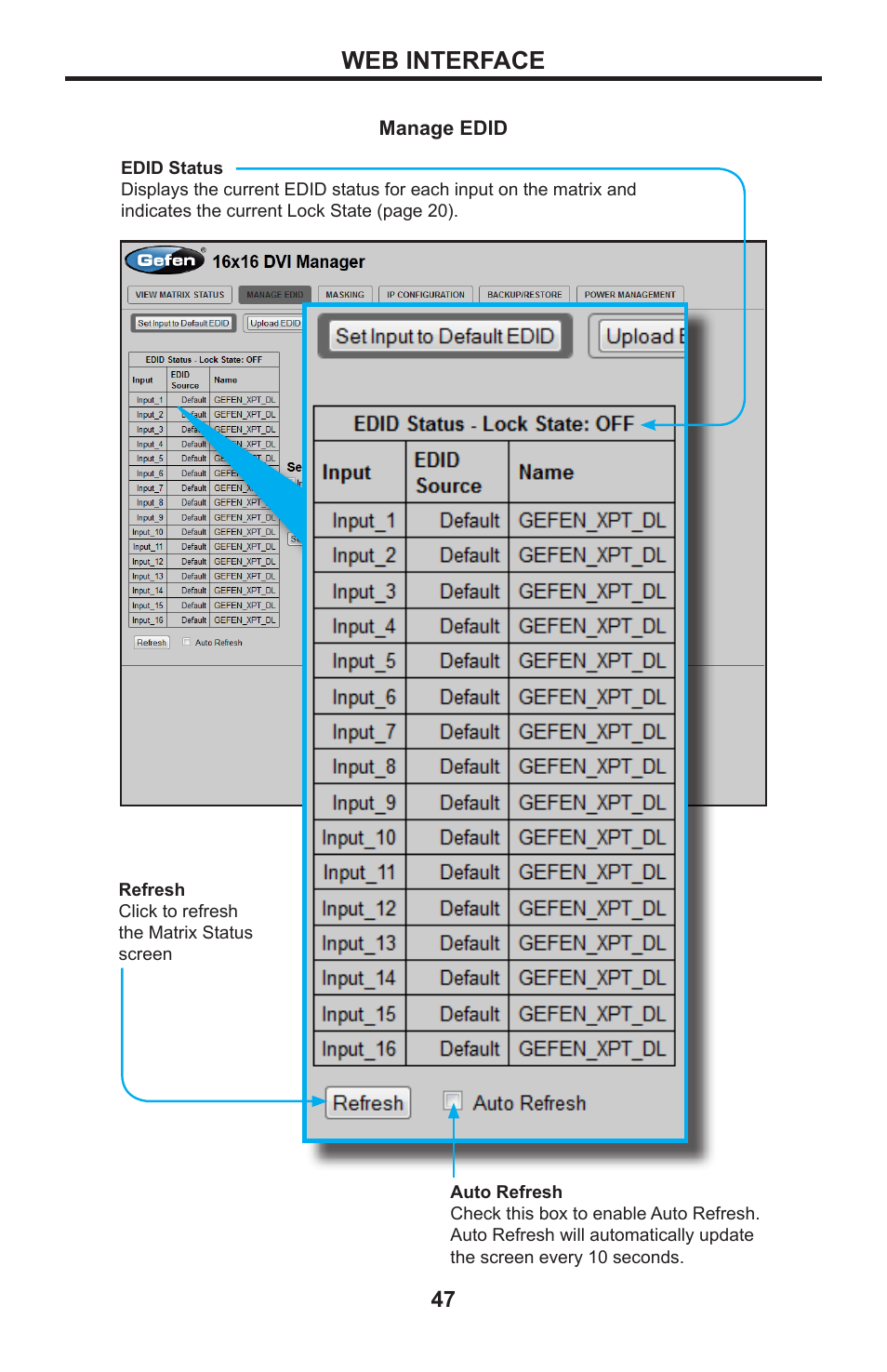Image resolution: width=887 pixels, height=1372 pixels.
Task: Click the enlarged Input_10 cell
Action: (x=361, y=838)
